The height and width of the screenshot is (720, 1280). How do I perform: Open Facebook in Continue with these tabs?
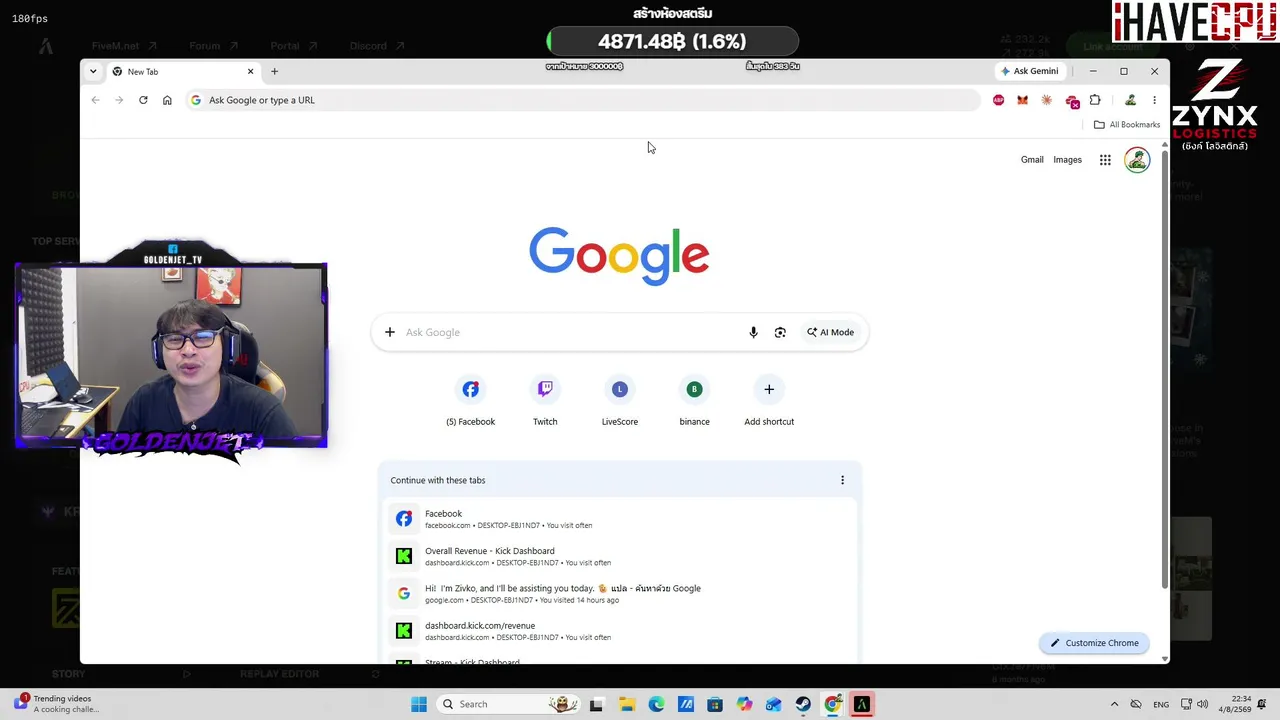coord(620,519)
